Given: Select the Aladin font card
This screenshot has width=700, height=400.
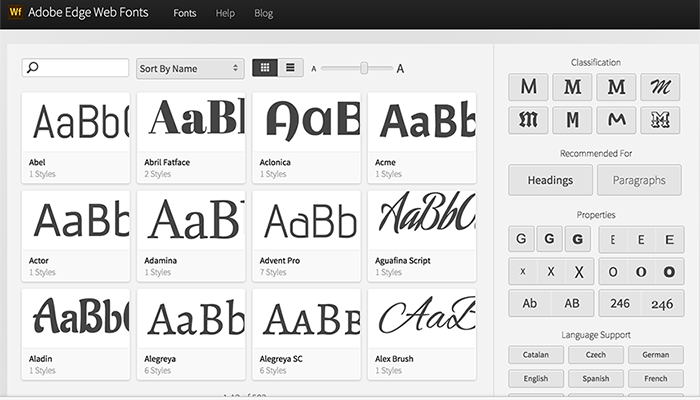Looking at the screenshot, I should pos(75,334).
